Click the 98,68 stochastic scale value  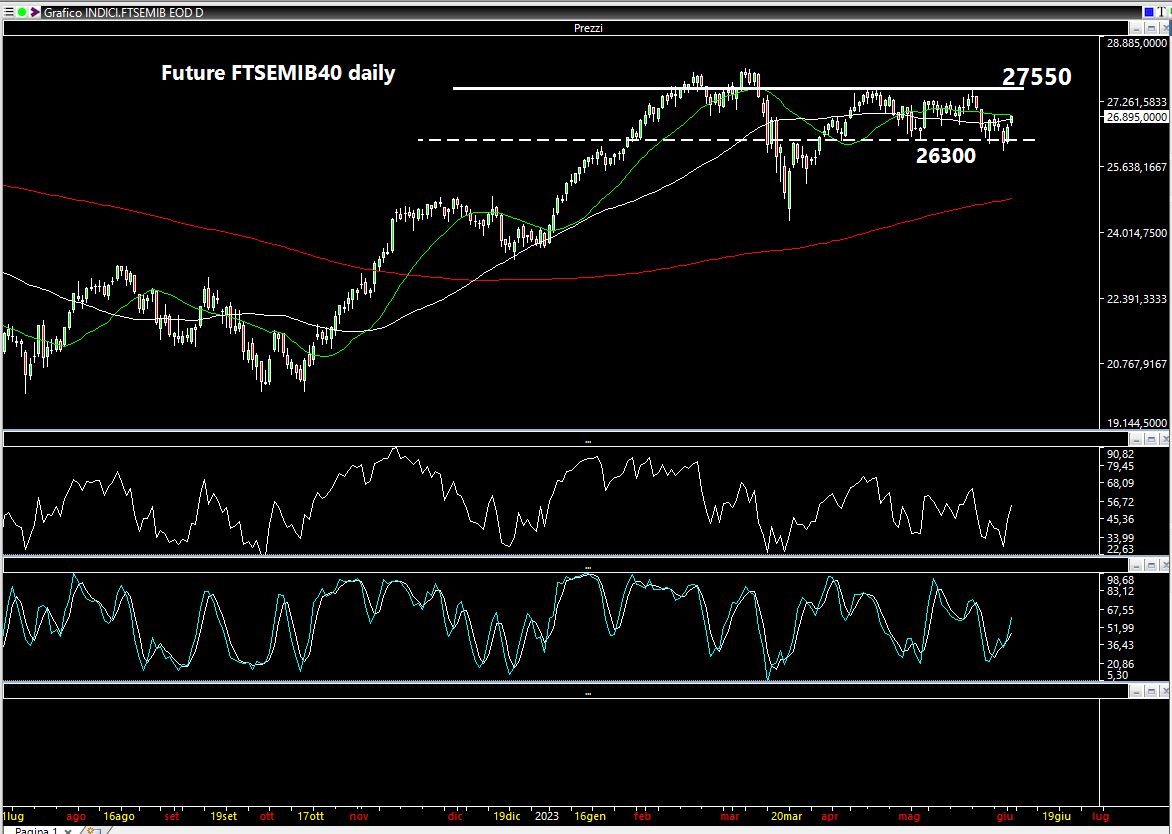pyautogui.click(x=1120, y=580)
